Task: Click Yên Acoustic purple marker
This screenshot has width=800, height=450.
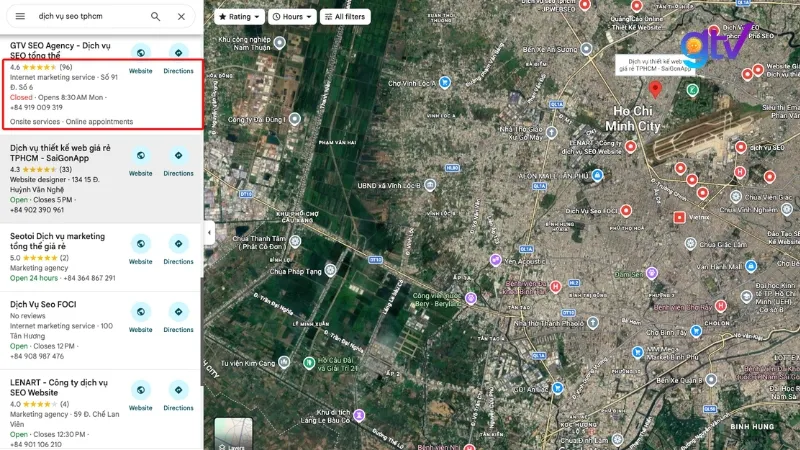Action: tap(495, 260)
